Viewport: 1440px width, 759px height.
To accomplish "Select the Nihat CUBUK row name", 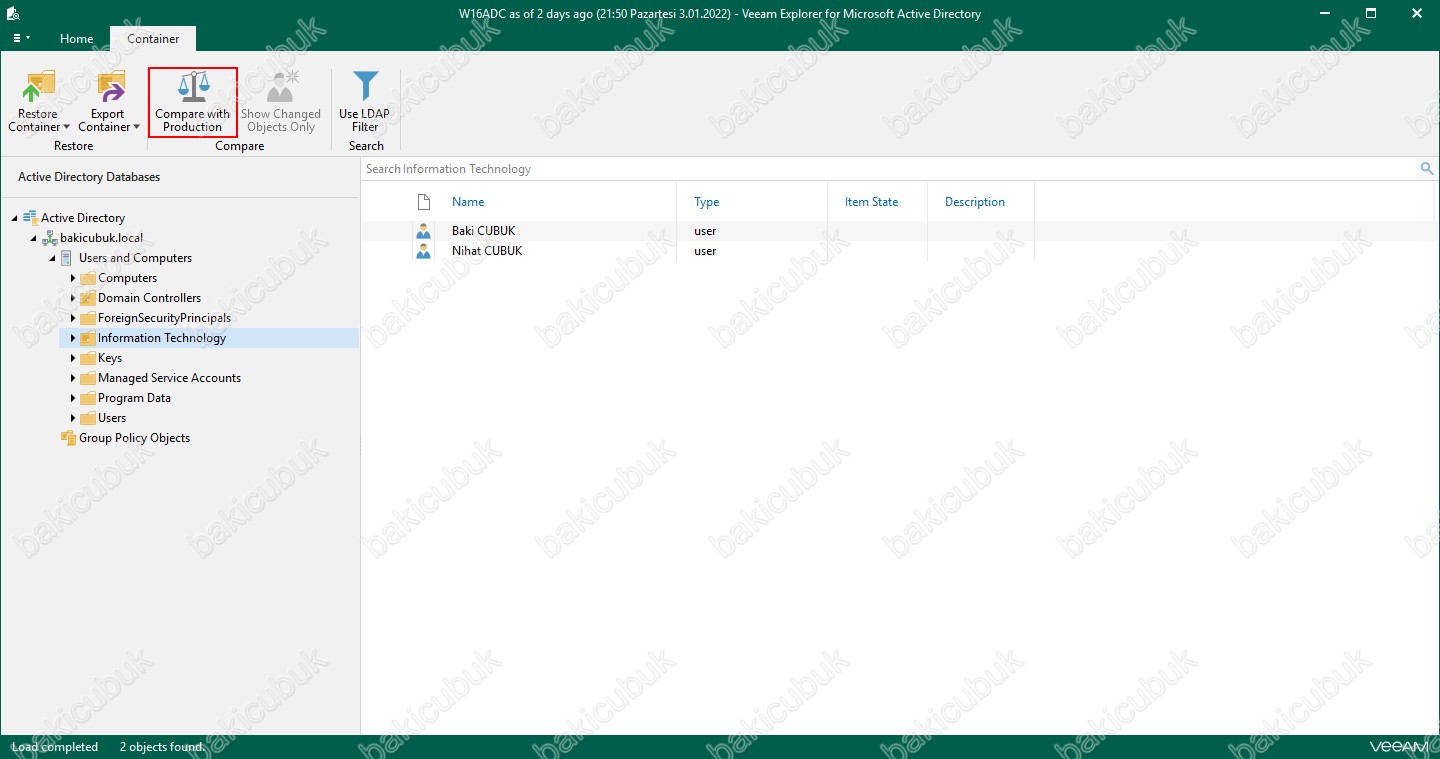I will click(487, 251).
